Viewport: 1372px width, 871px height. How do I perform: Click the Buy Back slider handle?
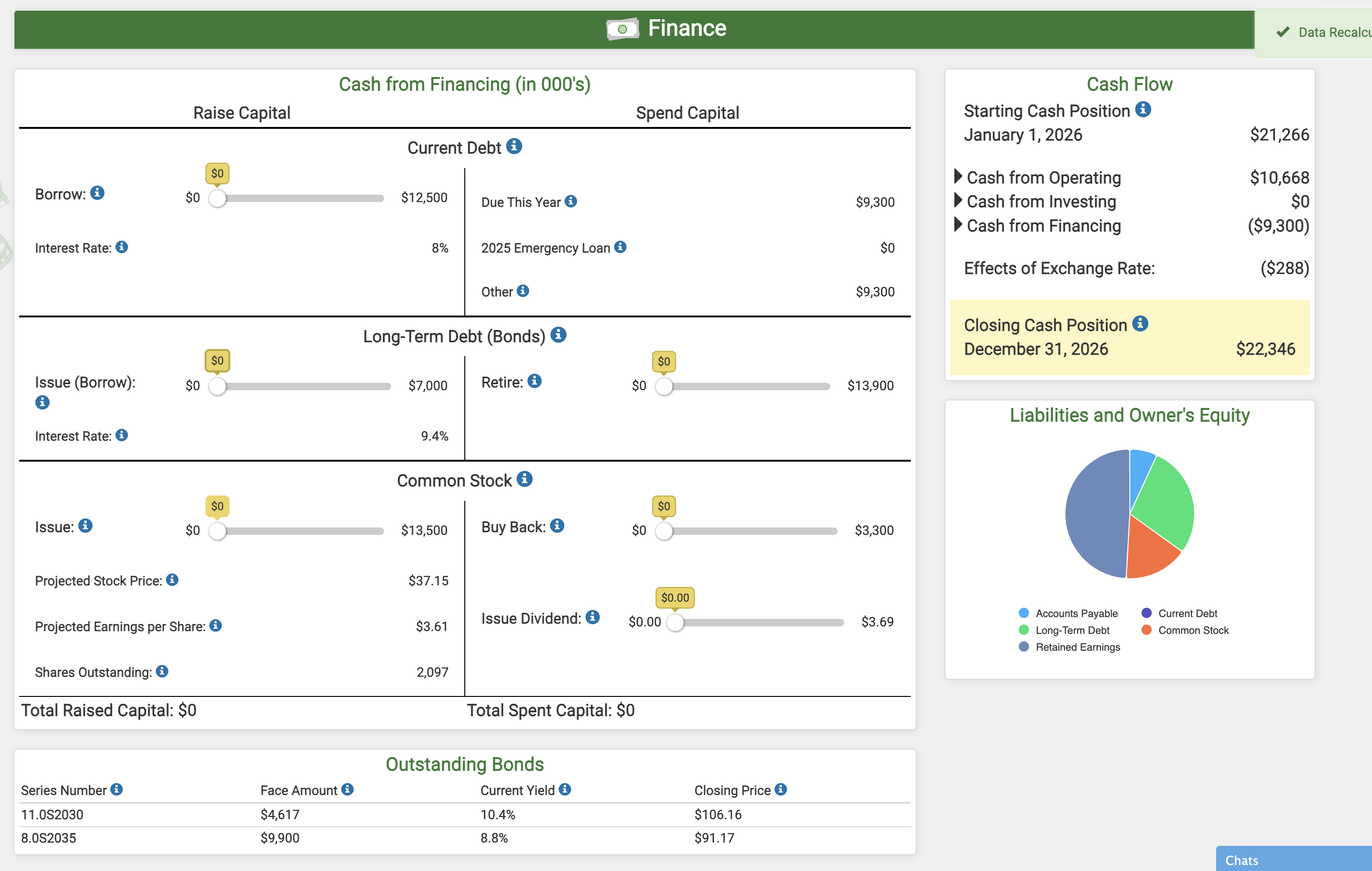[664, 531]
